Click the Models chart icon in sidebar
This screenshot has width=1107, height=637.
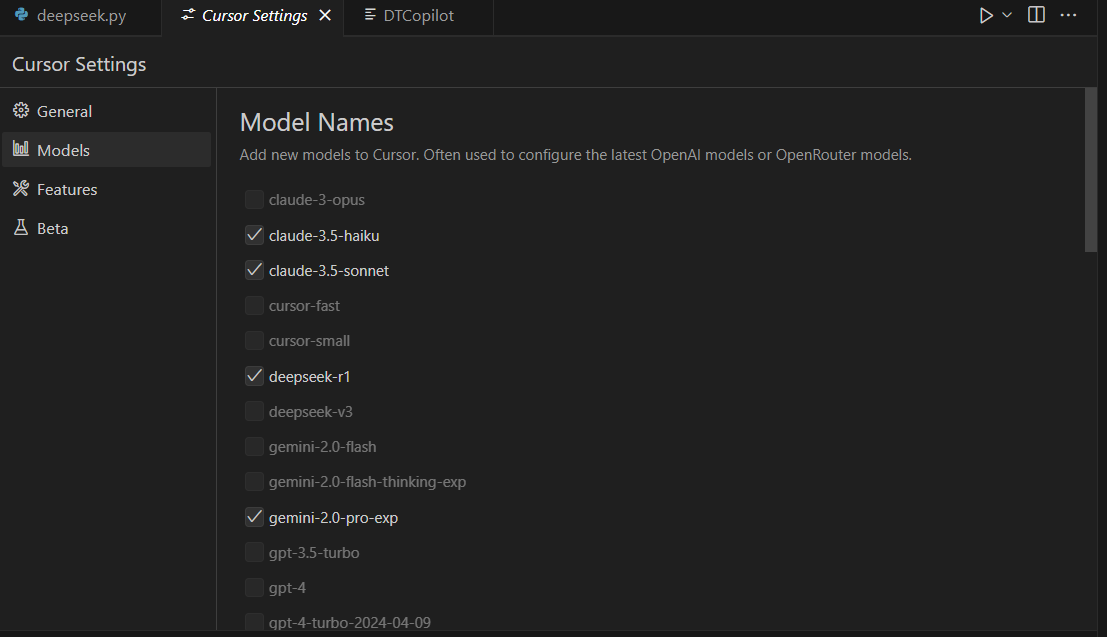(x=20, y=150)
